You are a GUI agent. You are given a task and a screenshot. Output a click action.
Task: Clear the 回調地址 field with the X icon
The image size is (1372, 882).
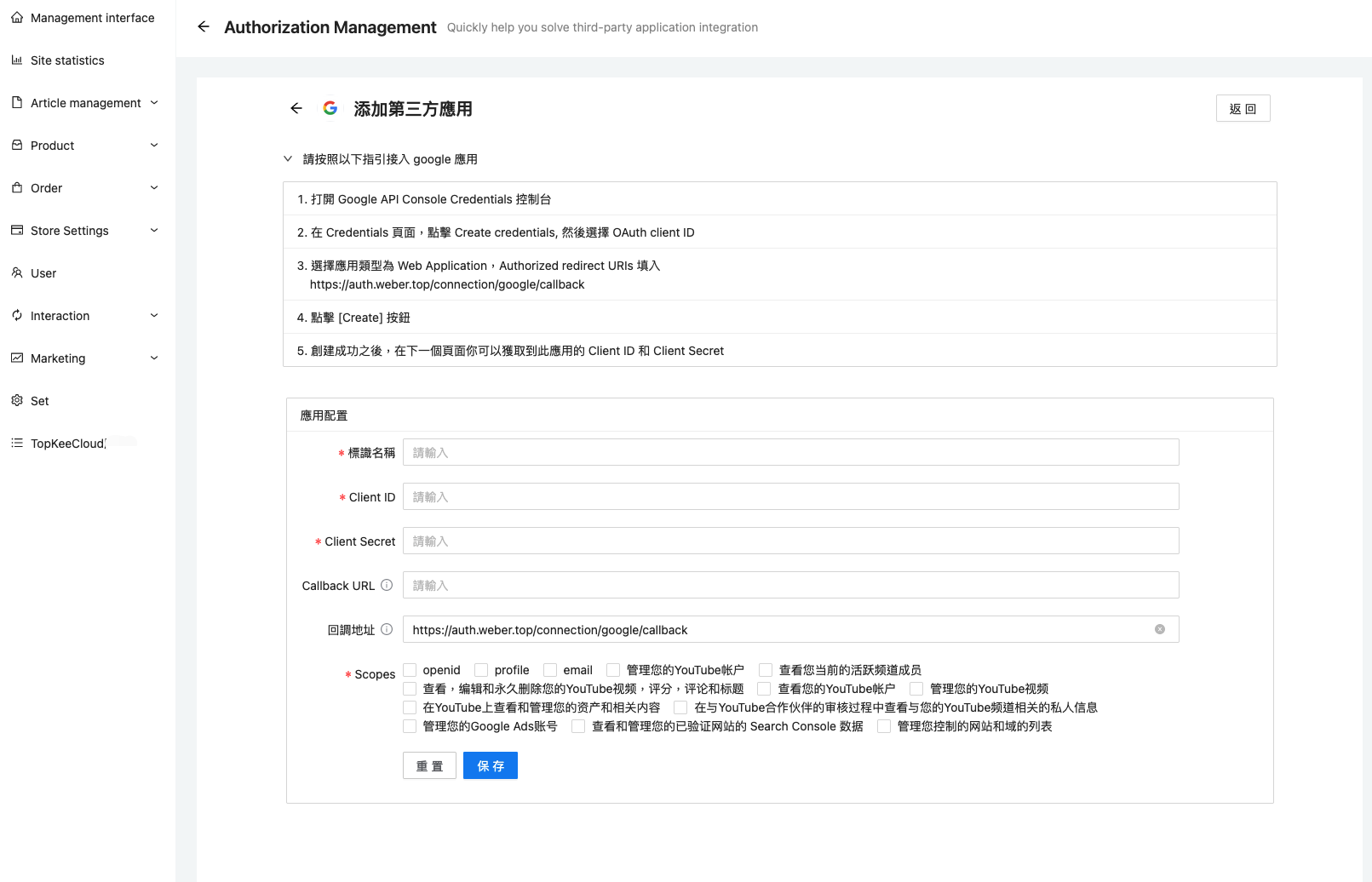(x=1159, y=629)
